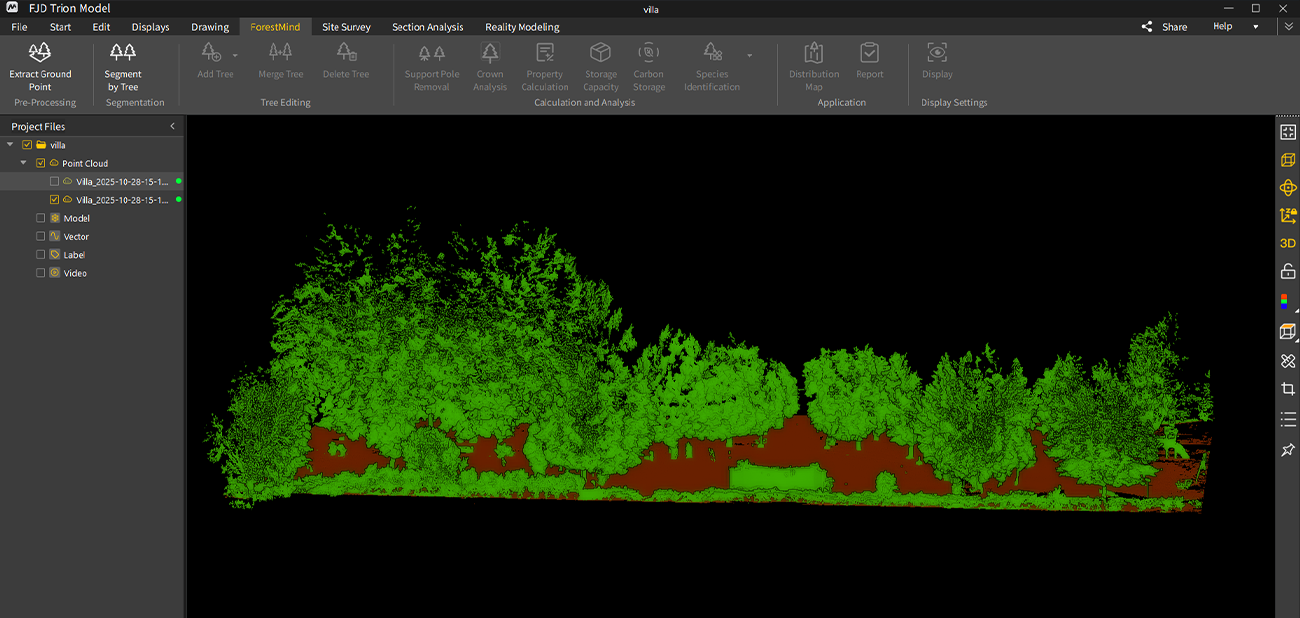Click the crop tool in right sidebar
The image size is (1300, 618).
coord(1288,389)
